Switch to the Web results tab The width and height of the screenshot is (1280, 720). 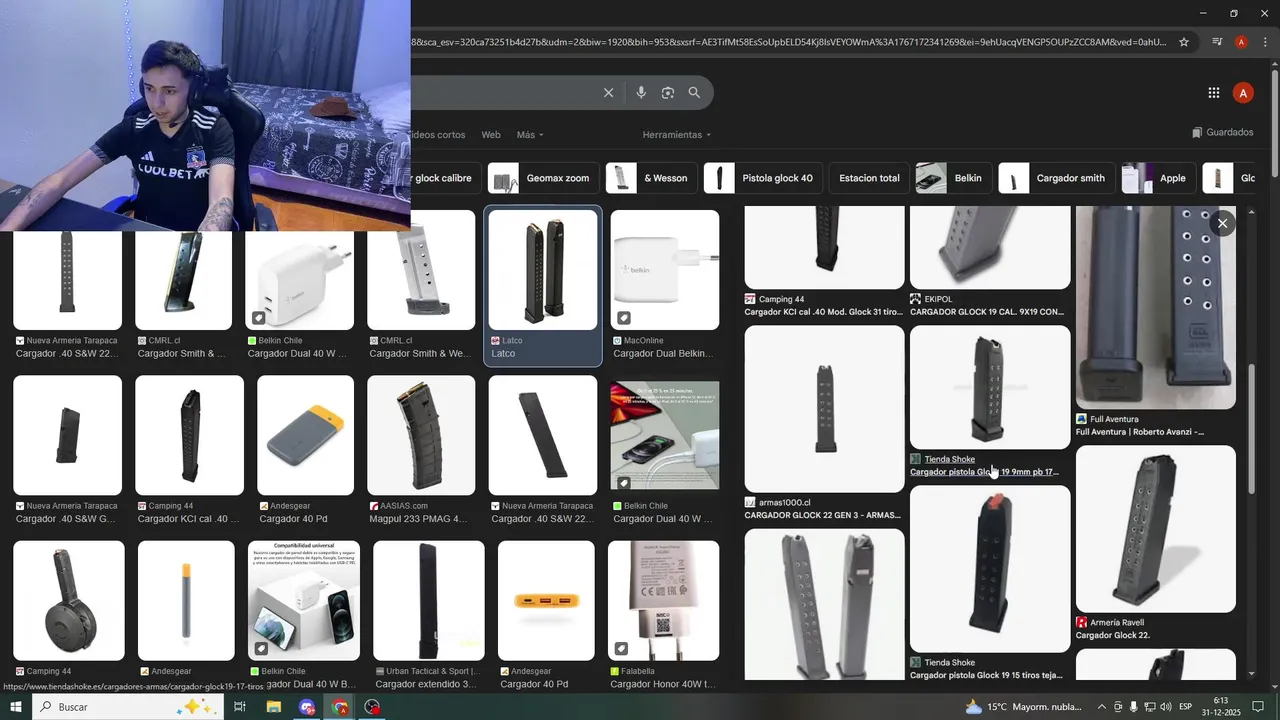491,135
